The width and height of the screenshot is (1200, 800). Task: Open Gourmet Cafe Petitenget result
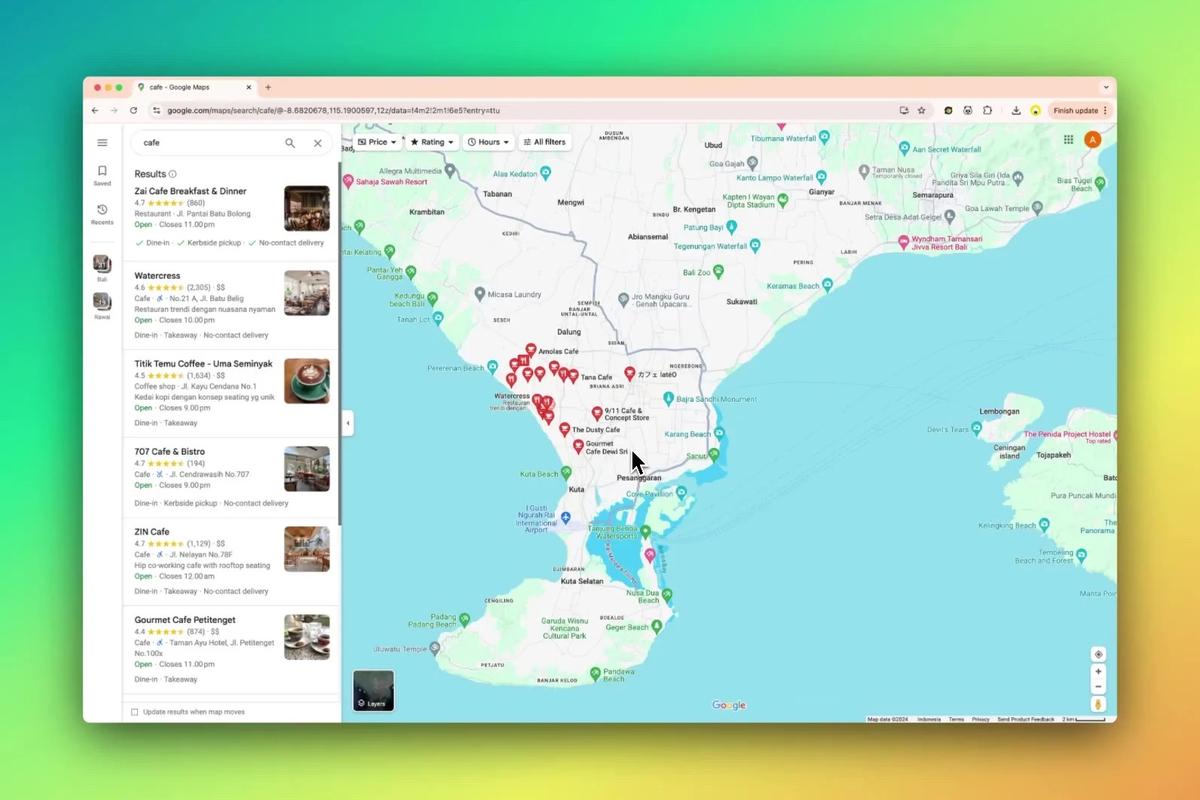[x=231, y=650]
